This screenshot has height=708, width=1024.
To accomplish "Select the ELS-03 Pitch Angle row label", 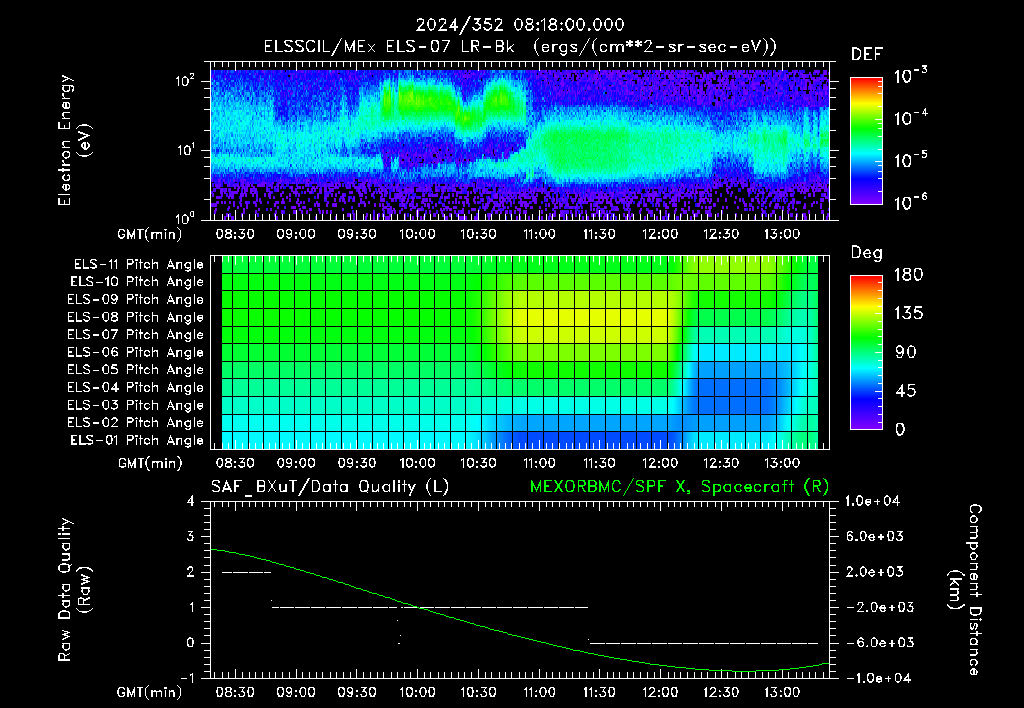I will 135,406.
